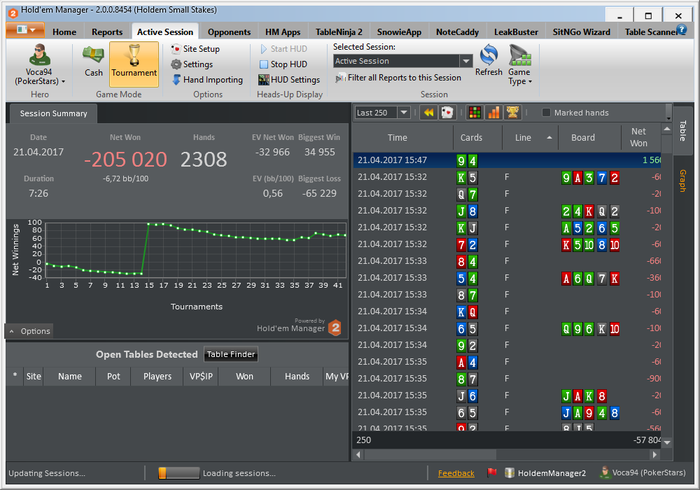This screenshot has height=490, width=700.
Task: Click the Net Winnings tournament graph
Action: coord(196,250)
